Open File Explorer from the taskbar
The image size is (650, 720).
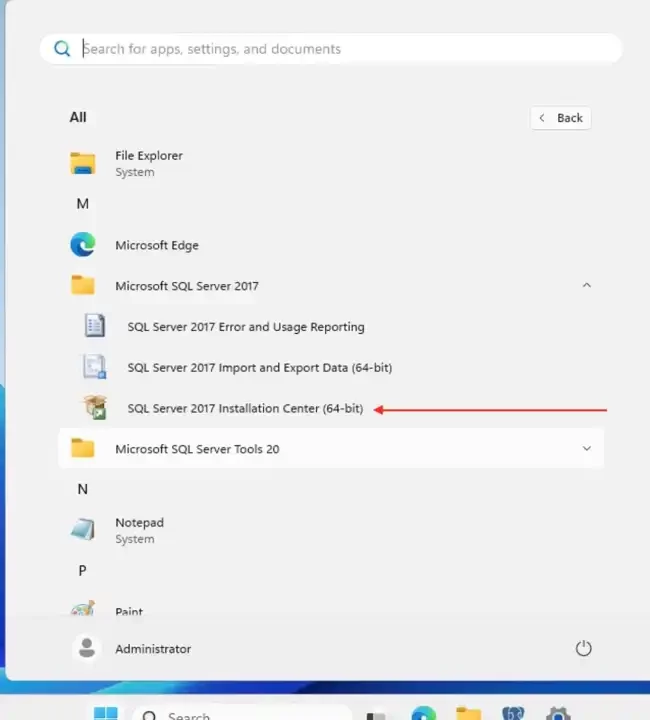click(x=468, y=713)
